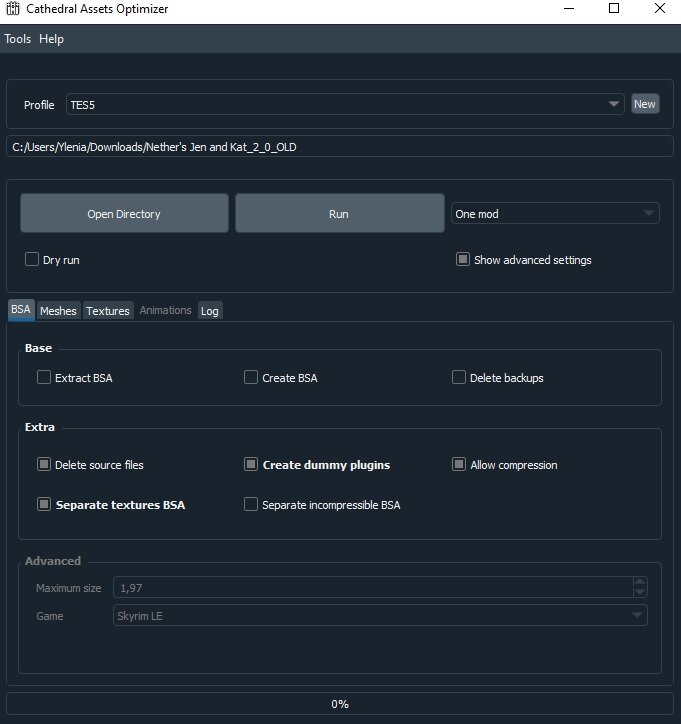Toggle Create dummy plugins checkbox
Viewport: 681px width, 724px height.
click(x=251, y=464)
